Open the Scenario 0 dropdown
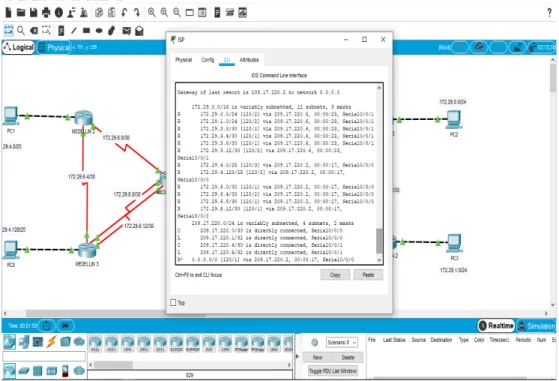Screen dimensions: 559x381 click(342, 342)
